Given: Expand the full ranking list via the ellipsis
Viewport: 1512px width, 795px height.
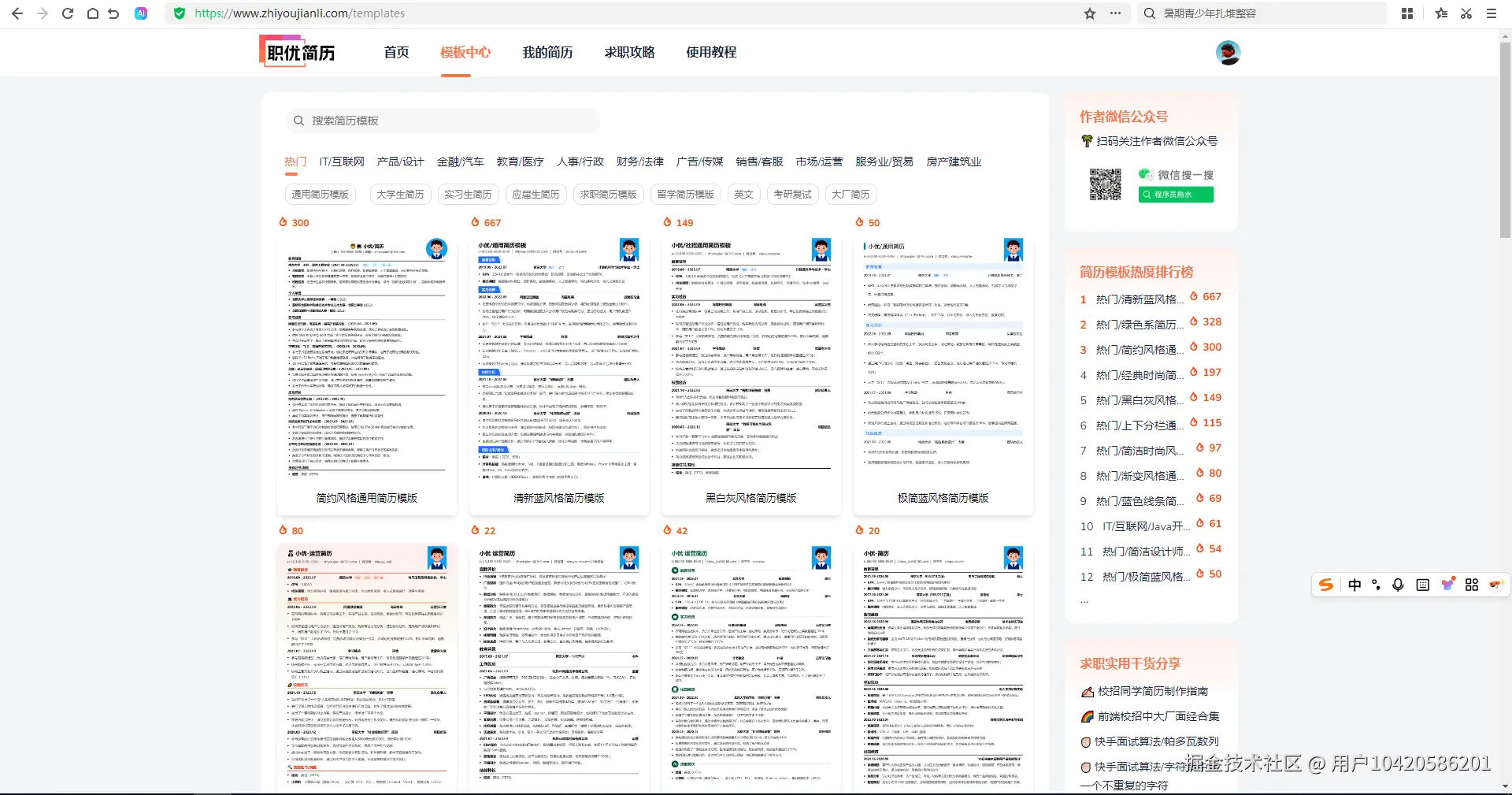Looking at the screenshot, I should (x=1084, y=600).
